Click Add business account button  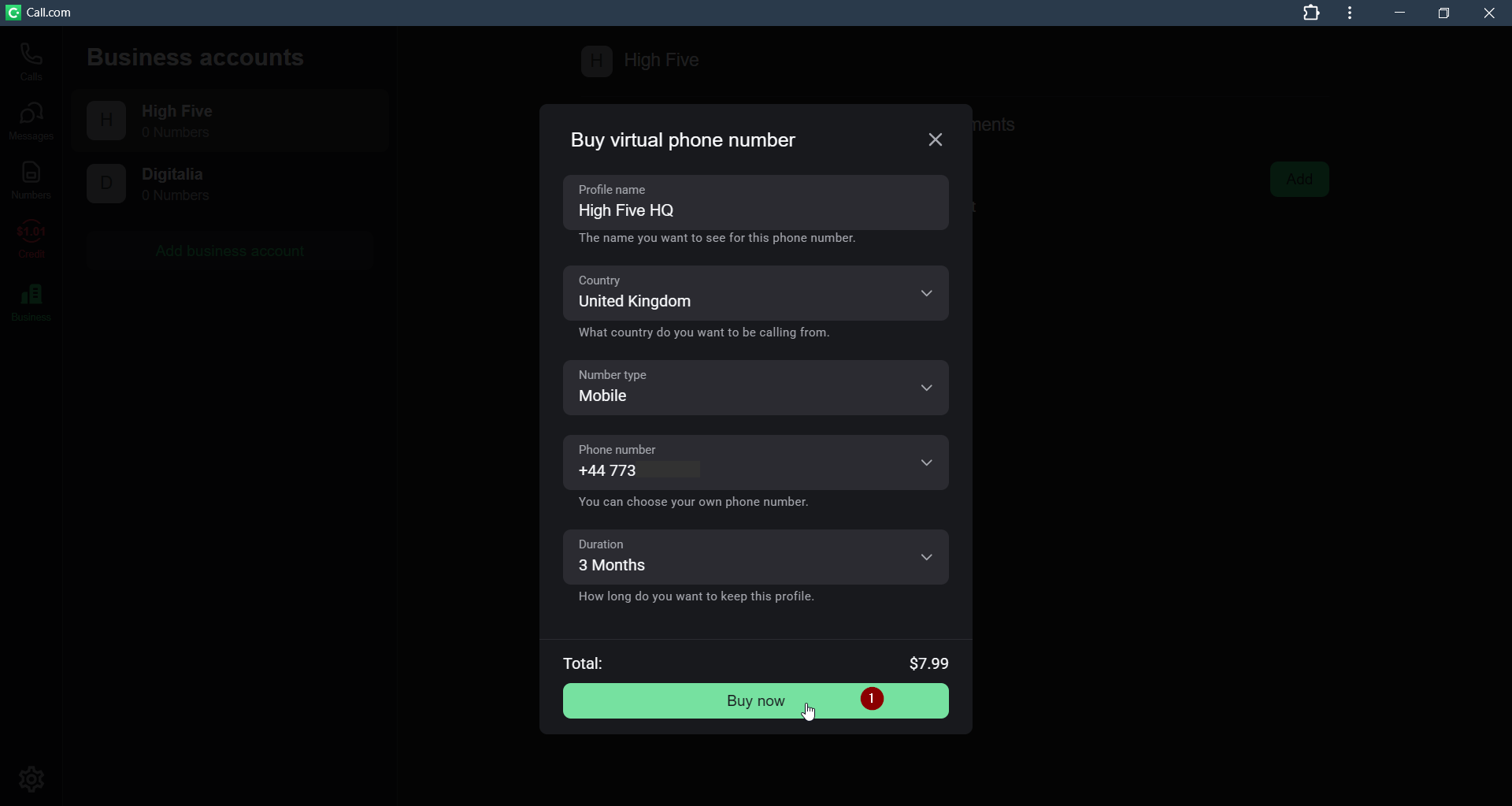(x=230, y=251)
